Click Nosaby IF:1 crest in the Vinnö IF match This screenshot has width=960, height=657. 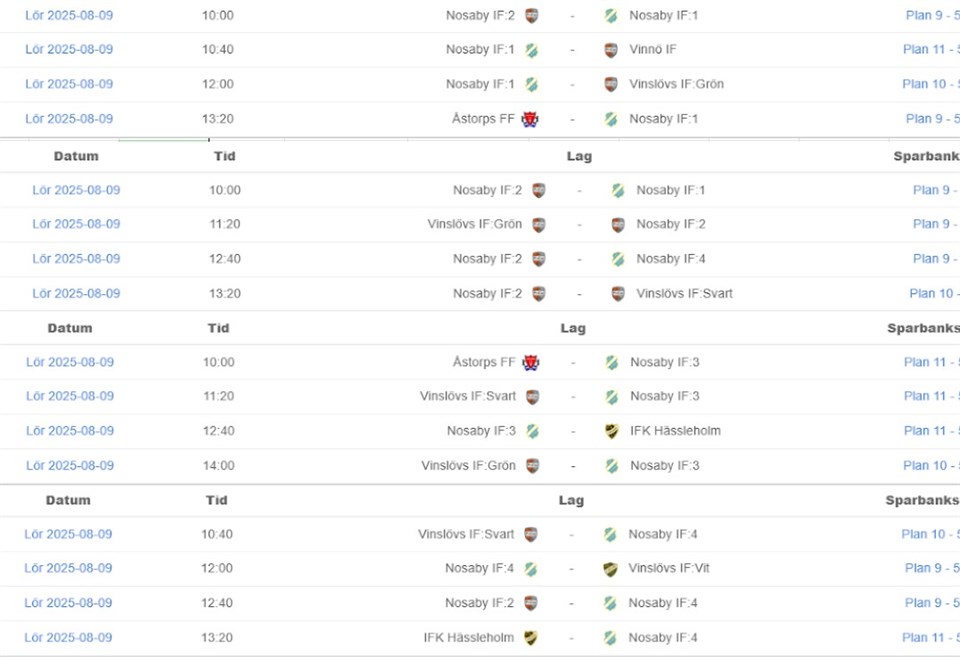pos(531,50)
